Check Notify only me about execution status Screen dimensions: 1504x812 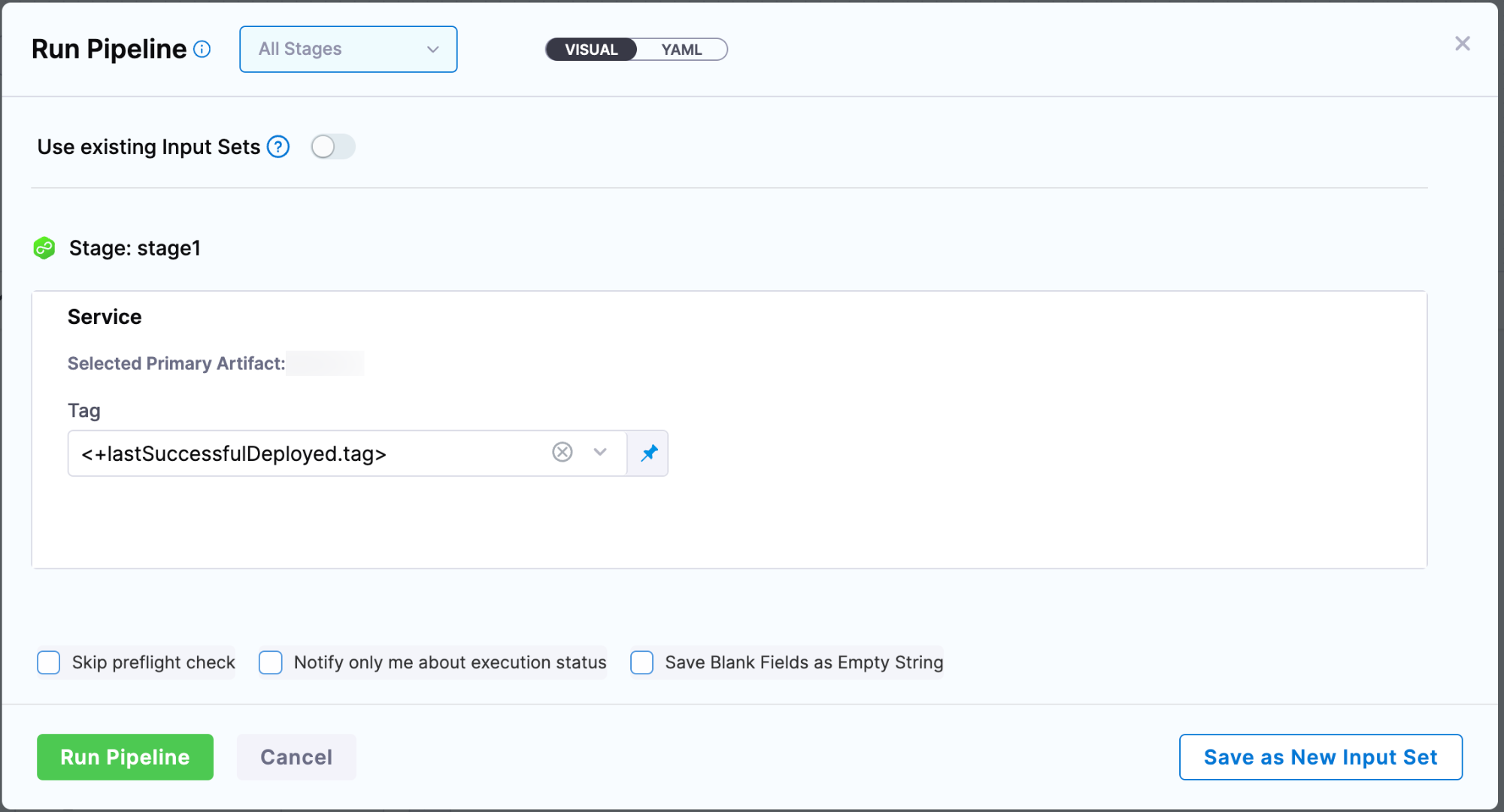click(x=271, y=662)
